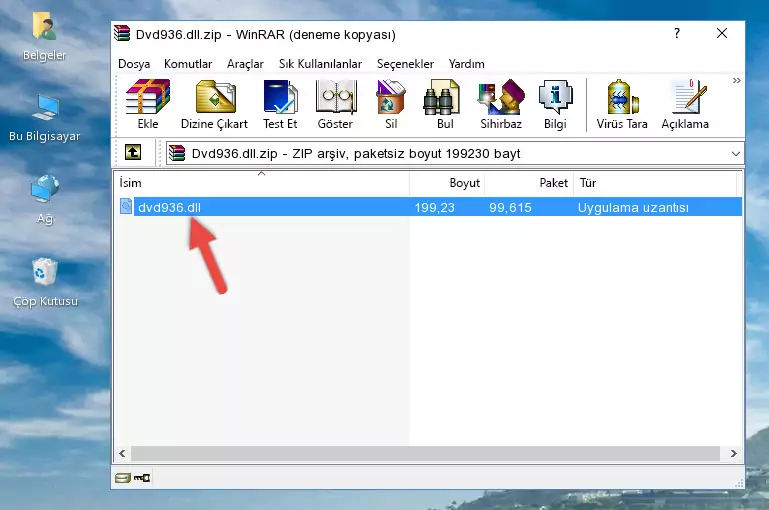Open the Sık Kullanılanlar menu
The height and width of the screenshot is (510, 769).
tap(320, 64)
